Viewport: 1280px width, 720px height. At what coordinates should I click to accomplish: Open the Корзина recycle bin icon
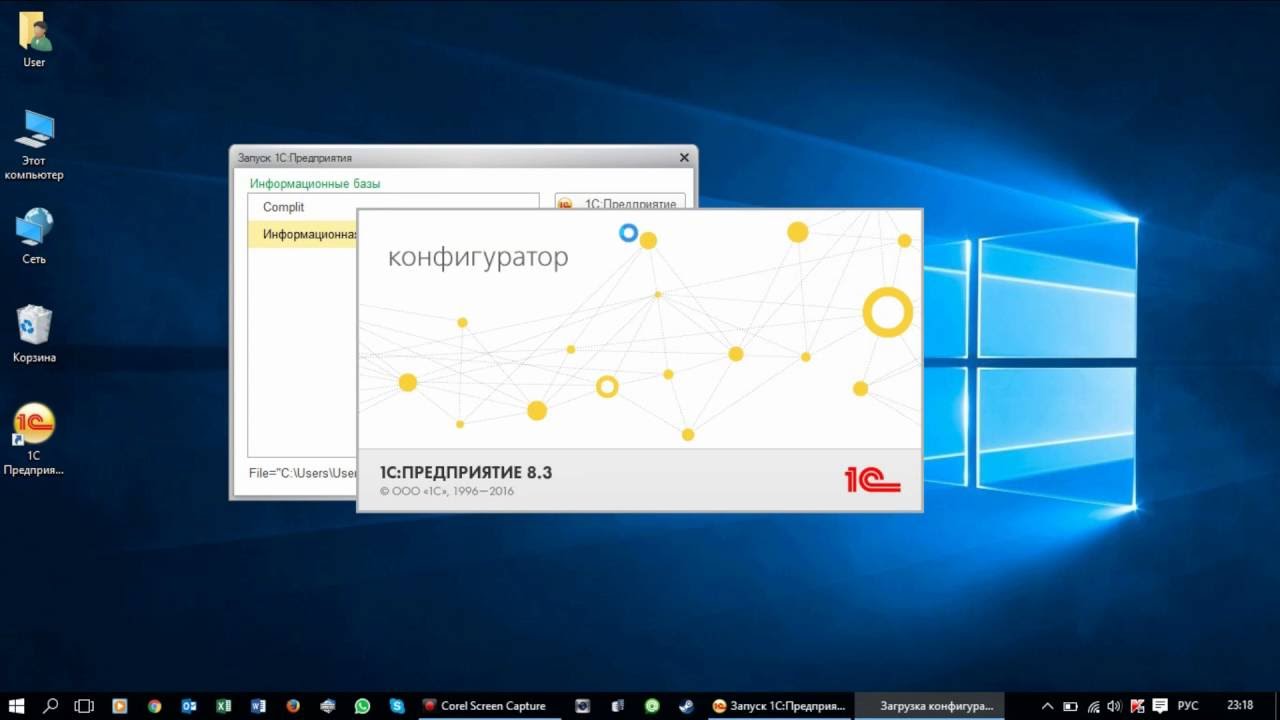34,327
